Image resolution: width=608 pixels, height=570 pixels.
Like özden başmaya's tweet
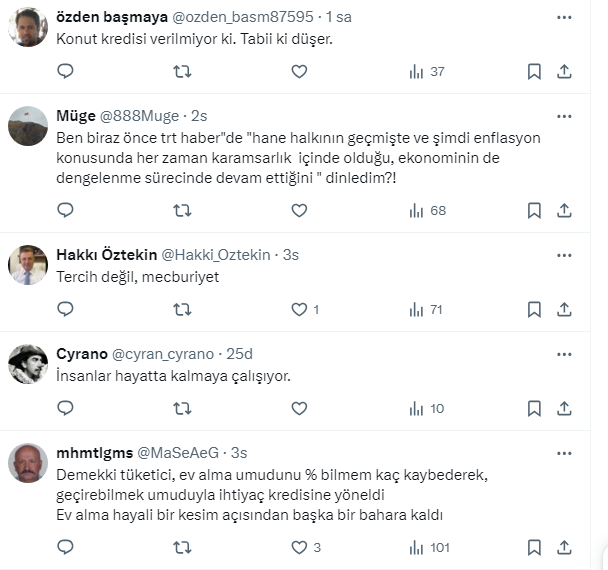pyautogui.click(x=299, y=72)
